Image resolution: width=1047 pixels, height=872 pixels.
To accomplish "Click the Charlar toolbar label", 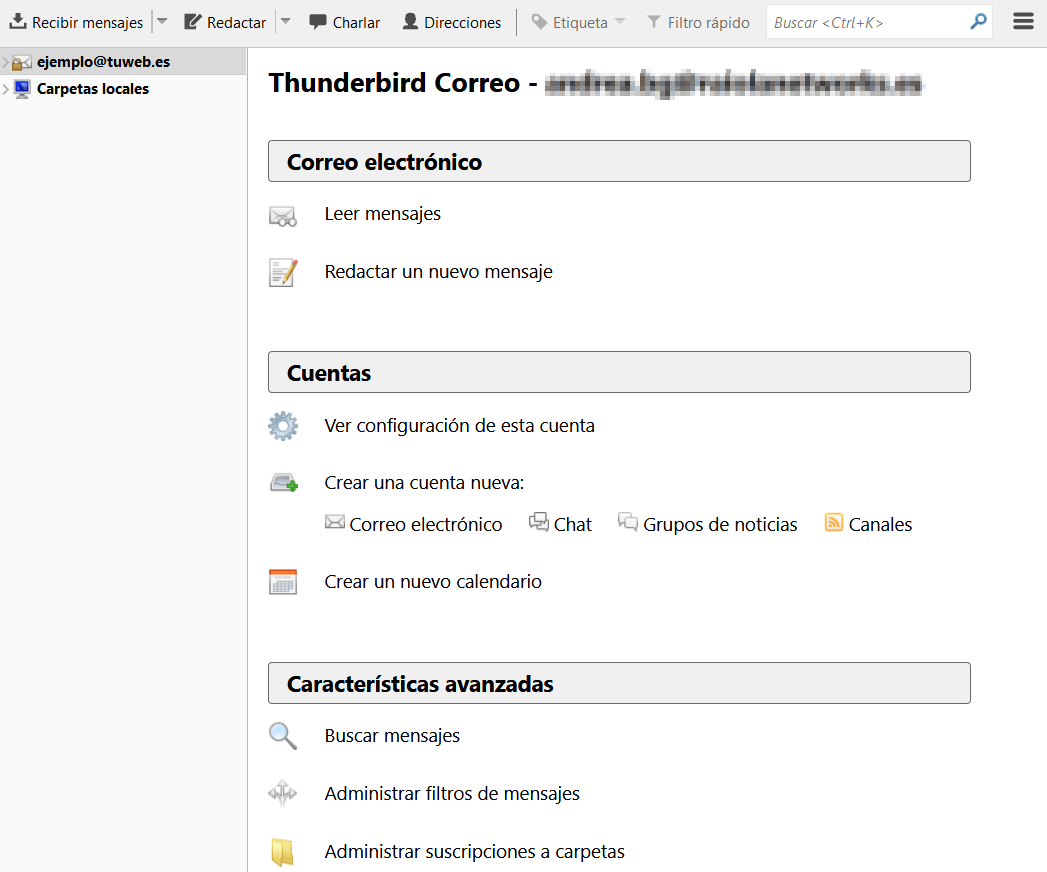I will coord(357,23).
